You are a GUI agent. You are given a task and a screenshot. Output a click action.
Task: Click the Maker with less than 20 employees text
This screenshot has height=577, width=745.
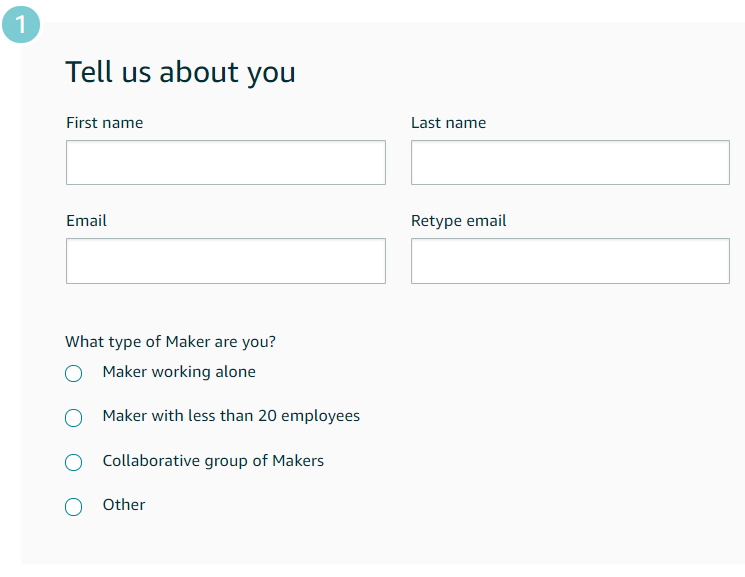point(231,416)
